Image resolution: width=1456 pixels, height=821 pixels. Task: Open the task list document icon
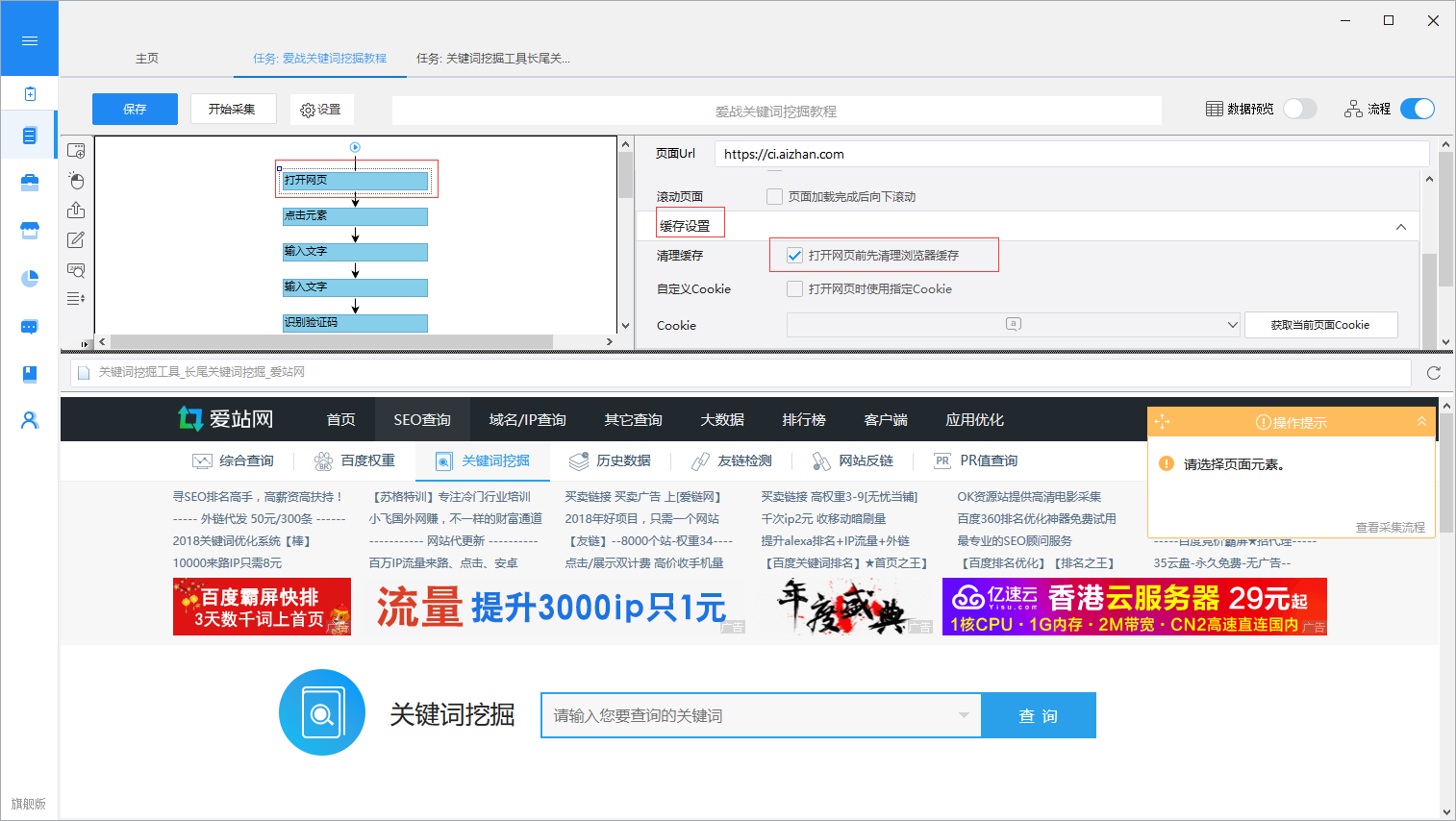[30, 136]
